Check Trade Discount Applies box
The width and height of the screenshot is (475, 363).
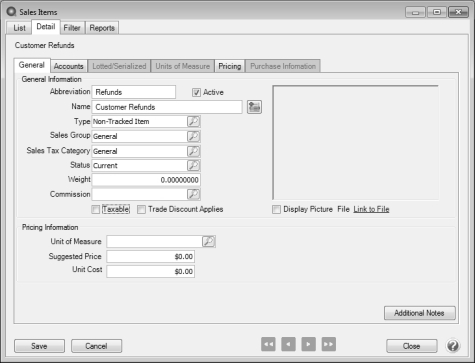(x=141, y=209)
